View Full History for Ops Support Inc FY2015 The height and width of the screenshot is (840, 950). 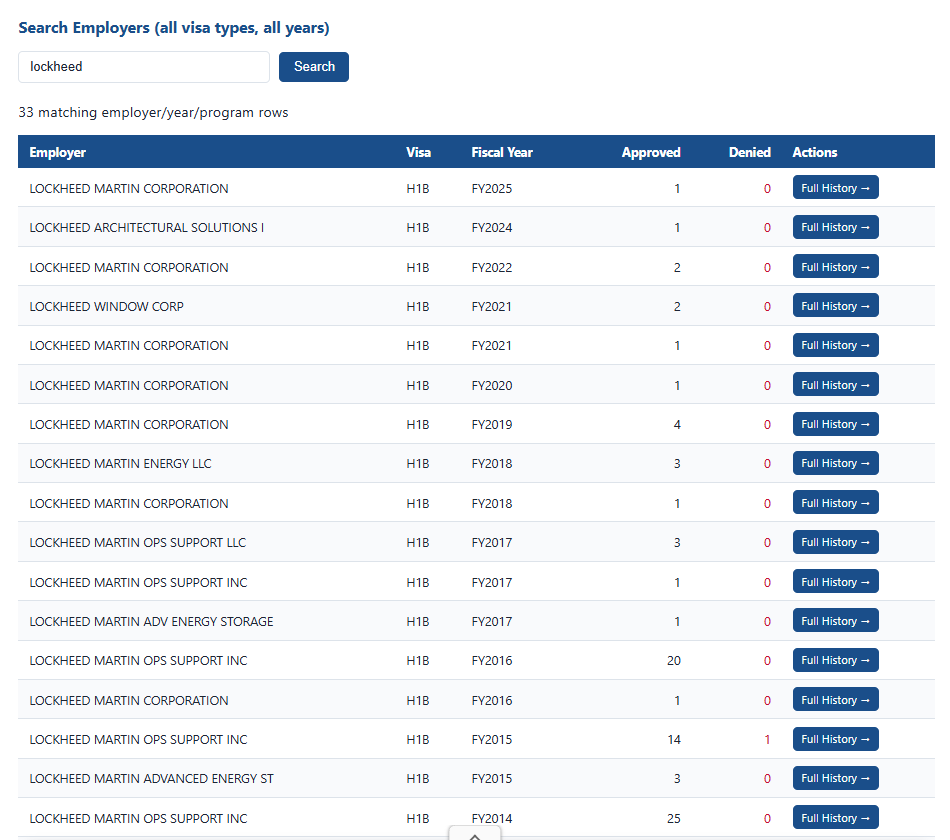835,739
